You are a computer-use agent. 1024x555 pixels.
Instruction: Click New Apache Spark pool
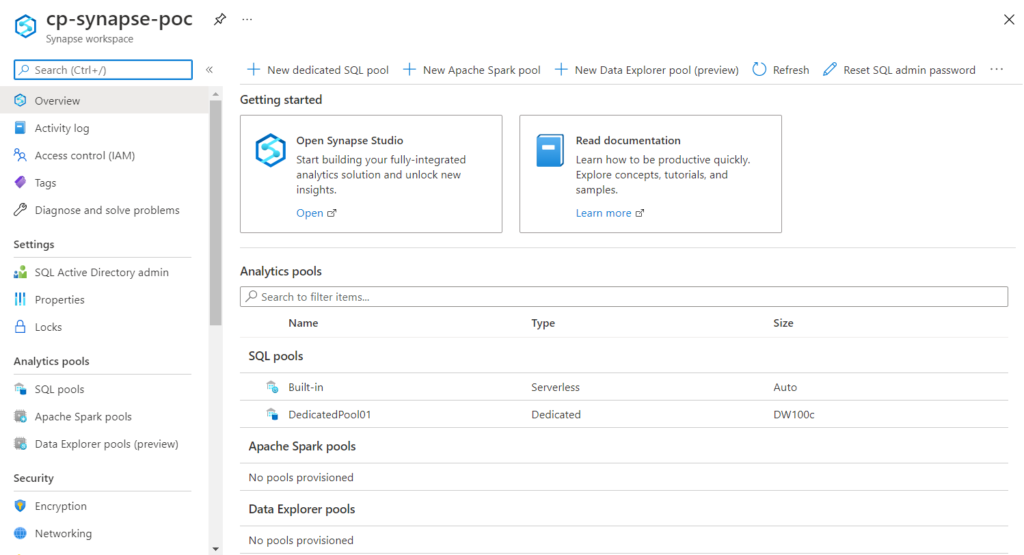pos(472,70)
